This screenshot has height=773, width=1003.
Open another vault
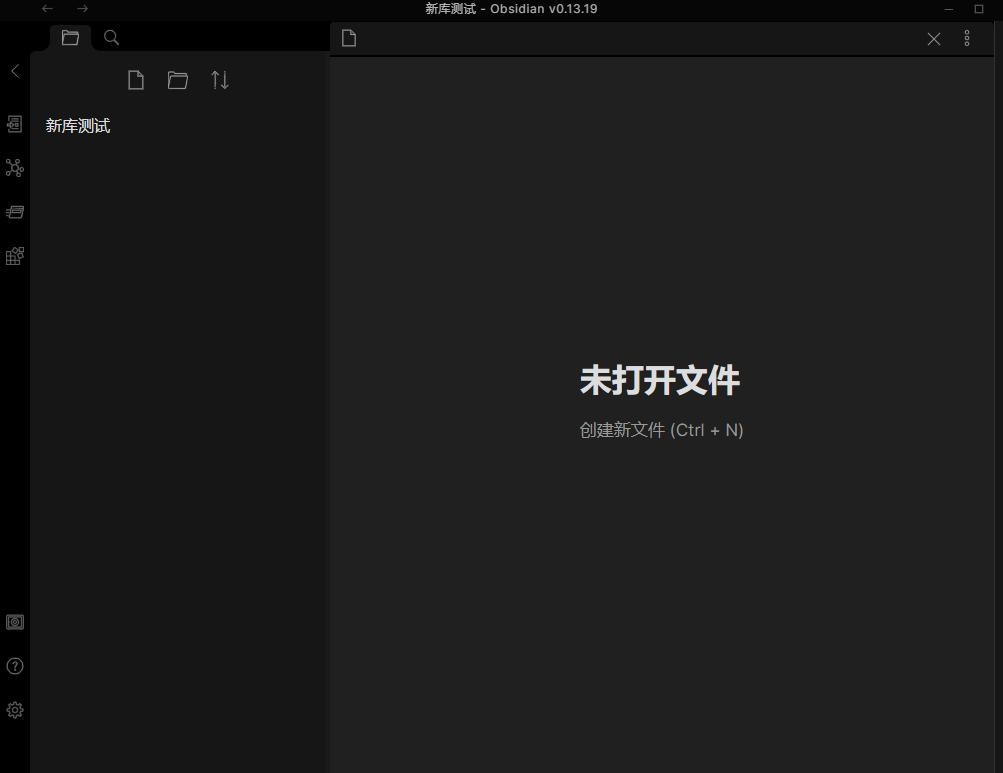pyautogui.click(x=15, y=622)
